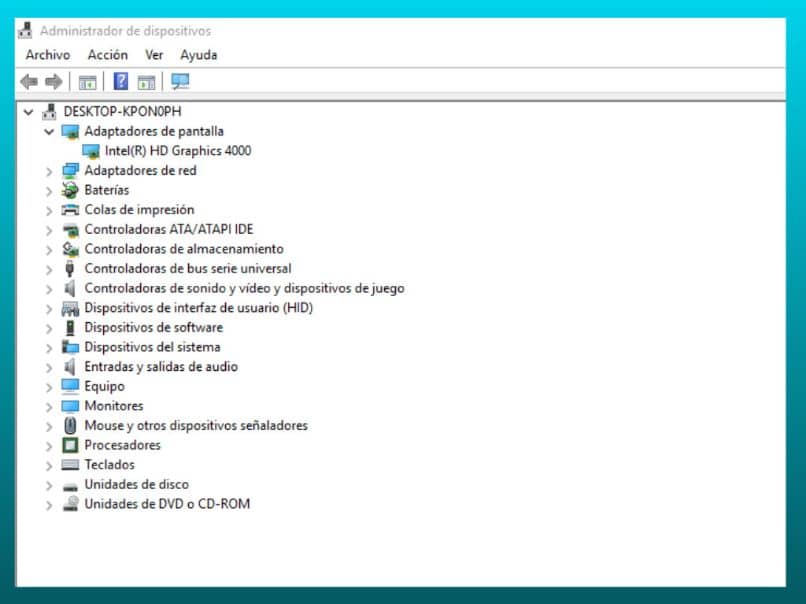The height and width of the screenshot is (604, 806).
Task: Open the Archivo menu
Action: (48, 54)
